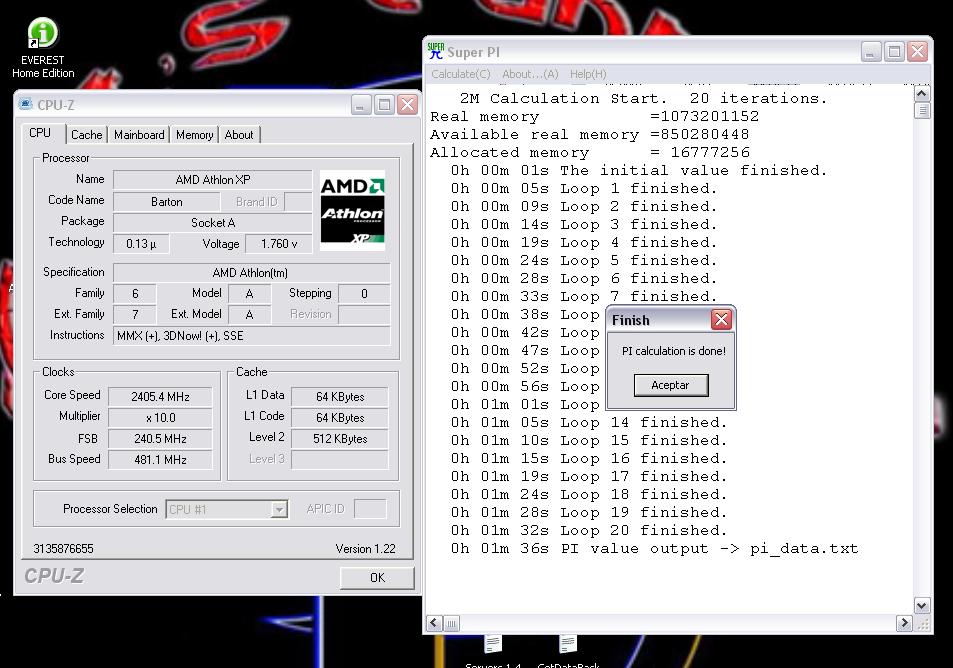Minimize the Super PI window

pos(871,51)
